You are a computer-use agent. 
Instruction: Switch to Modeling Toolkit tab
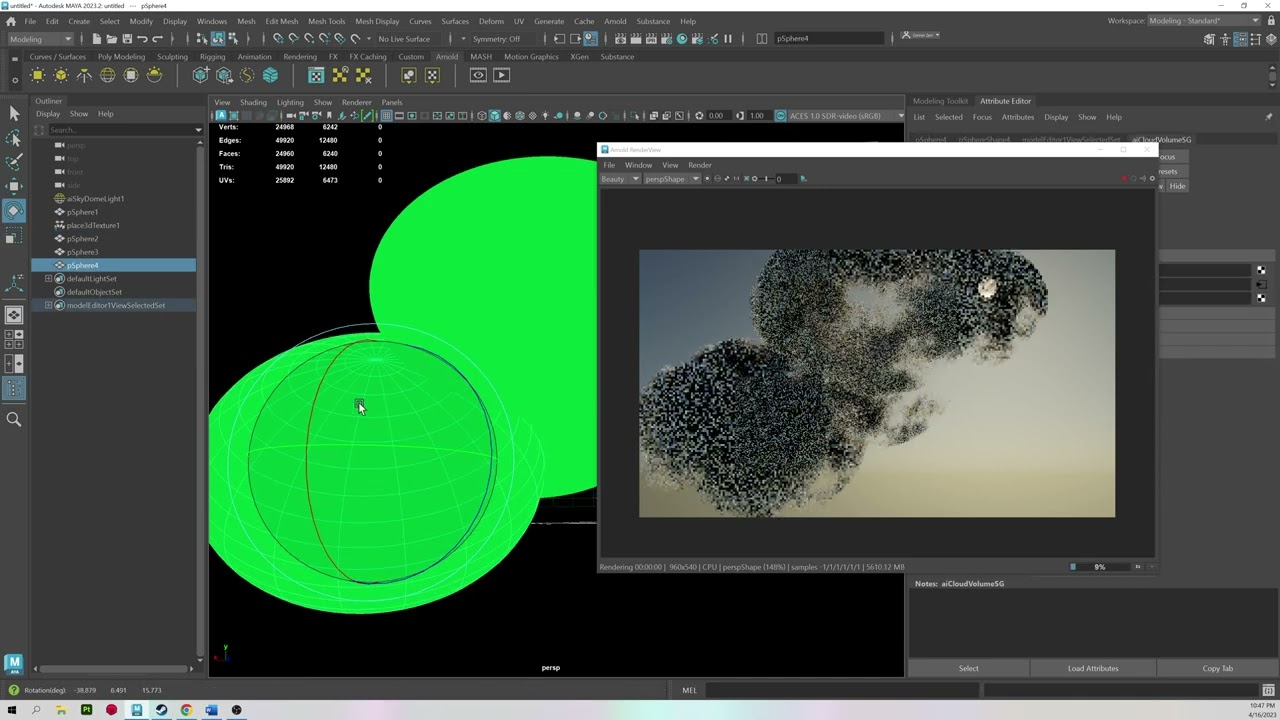coord(940,101)
